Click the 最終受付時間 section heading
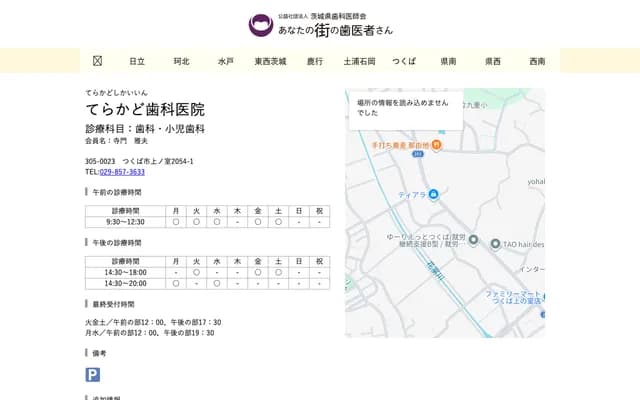 tap(113, 304)
